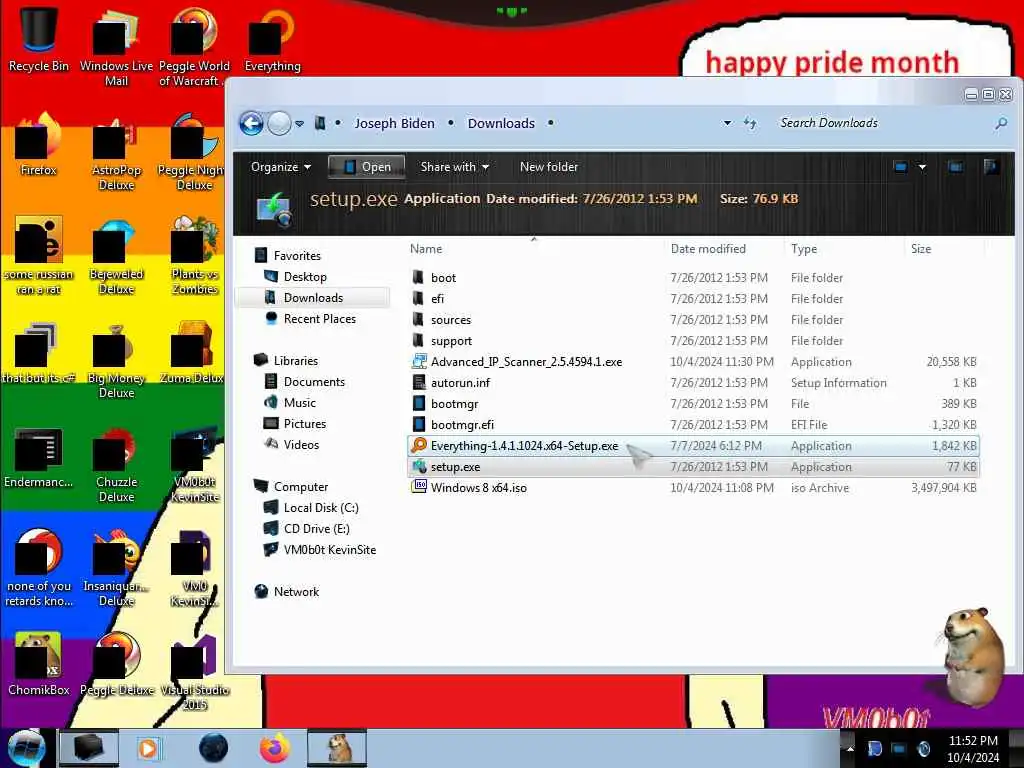The width and height of the screenshot is (1024, 768).
Task: Open Big Money Deluxe desktop shortcut
Action: 116,360
